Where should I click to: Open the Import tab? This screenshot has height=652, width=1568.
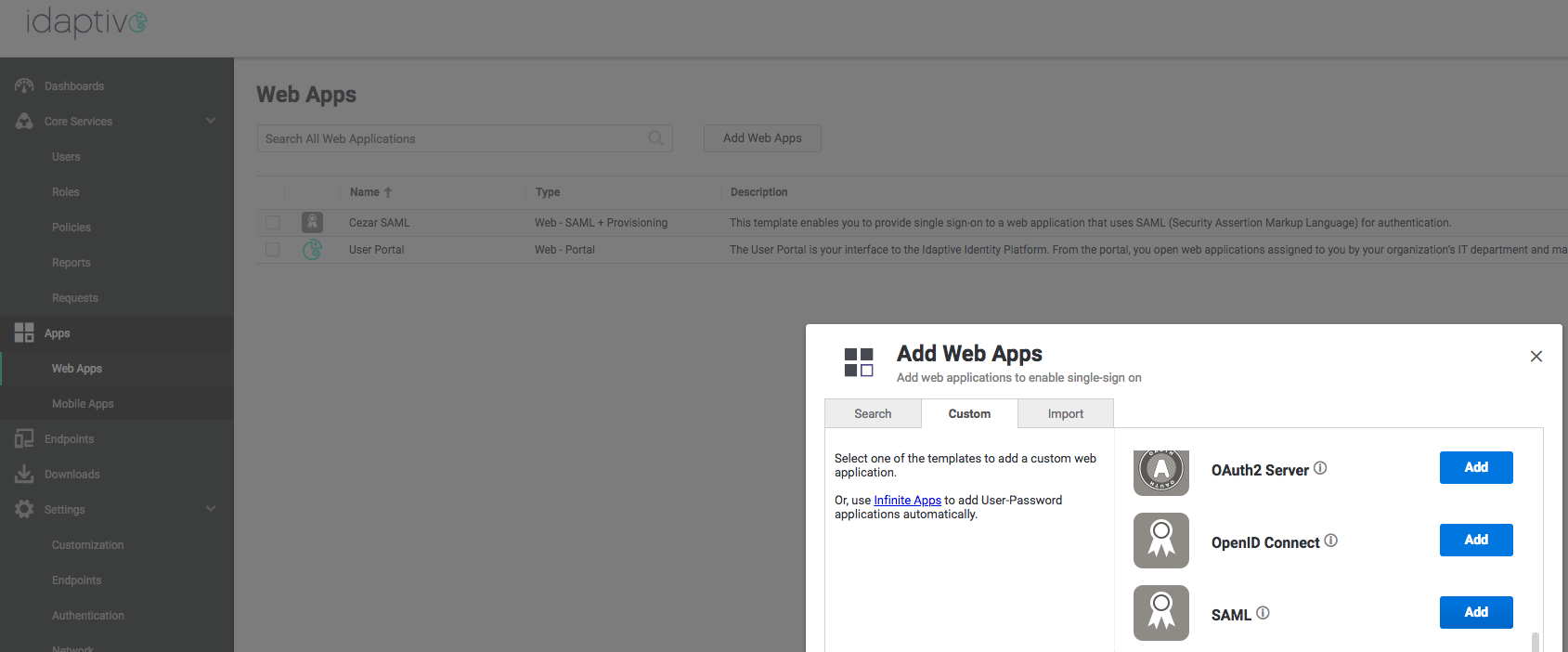tap(1066, 414)
